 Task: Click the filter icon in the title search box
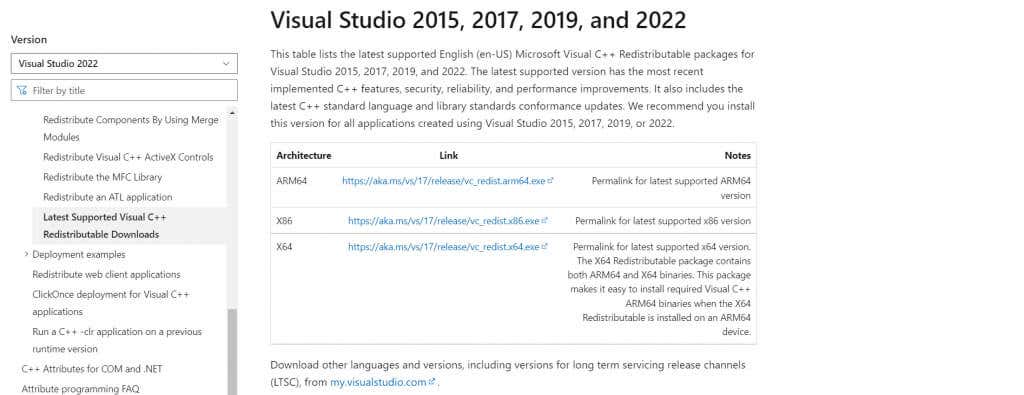22,90
